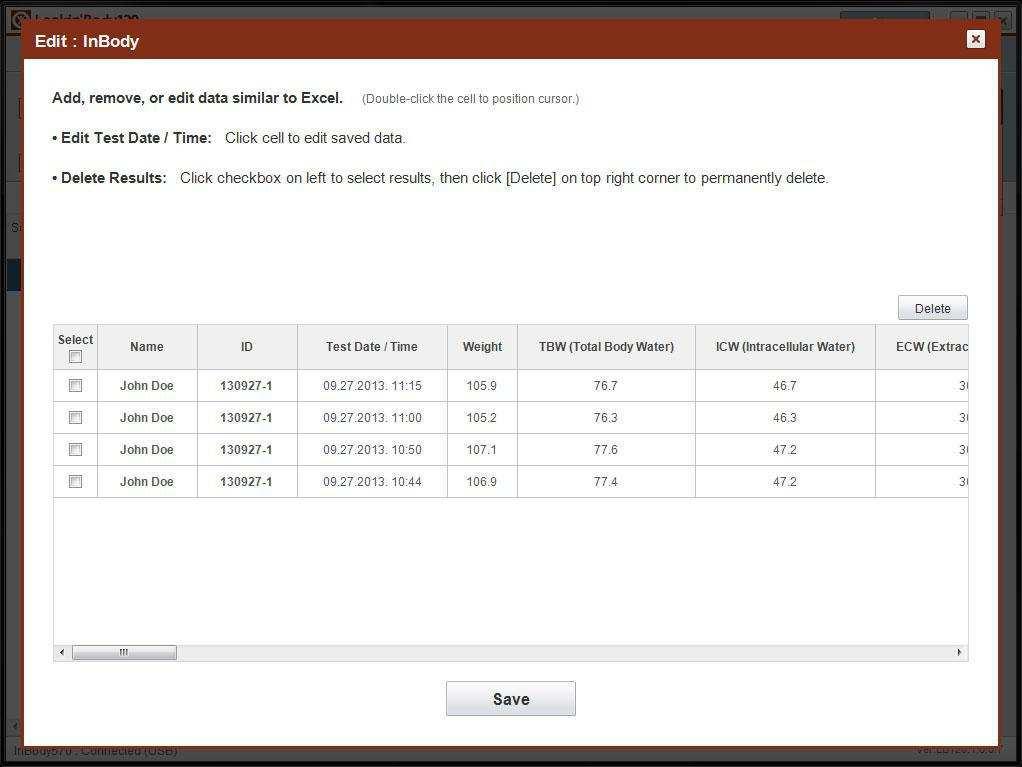Screen dimensions: 1022x767
Task: Click the partially shown ECW column header
Action: pos(922,347)
